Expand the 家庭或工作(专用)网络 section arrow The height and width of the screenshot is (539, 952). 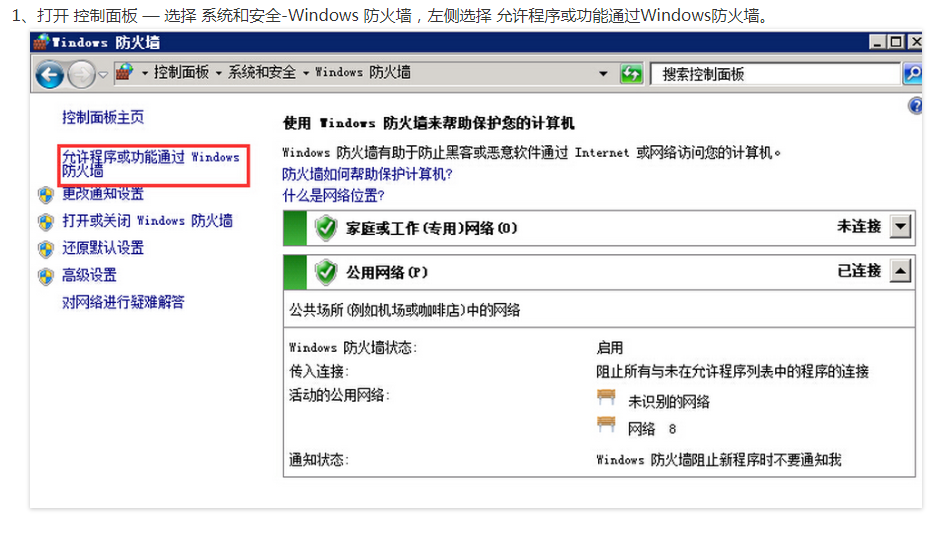(900, 227)
